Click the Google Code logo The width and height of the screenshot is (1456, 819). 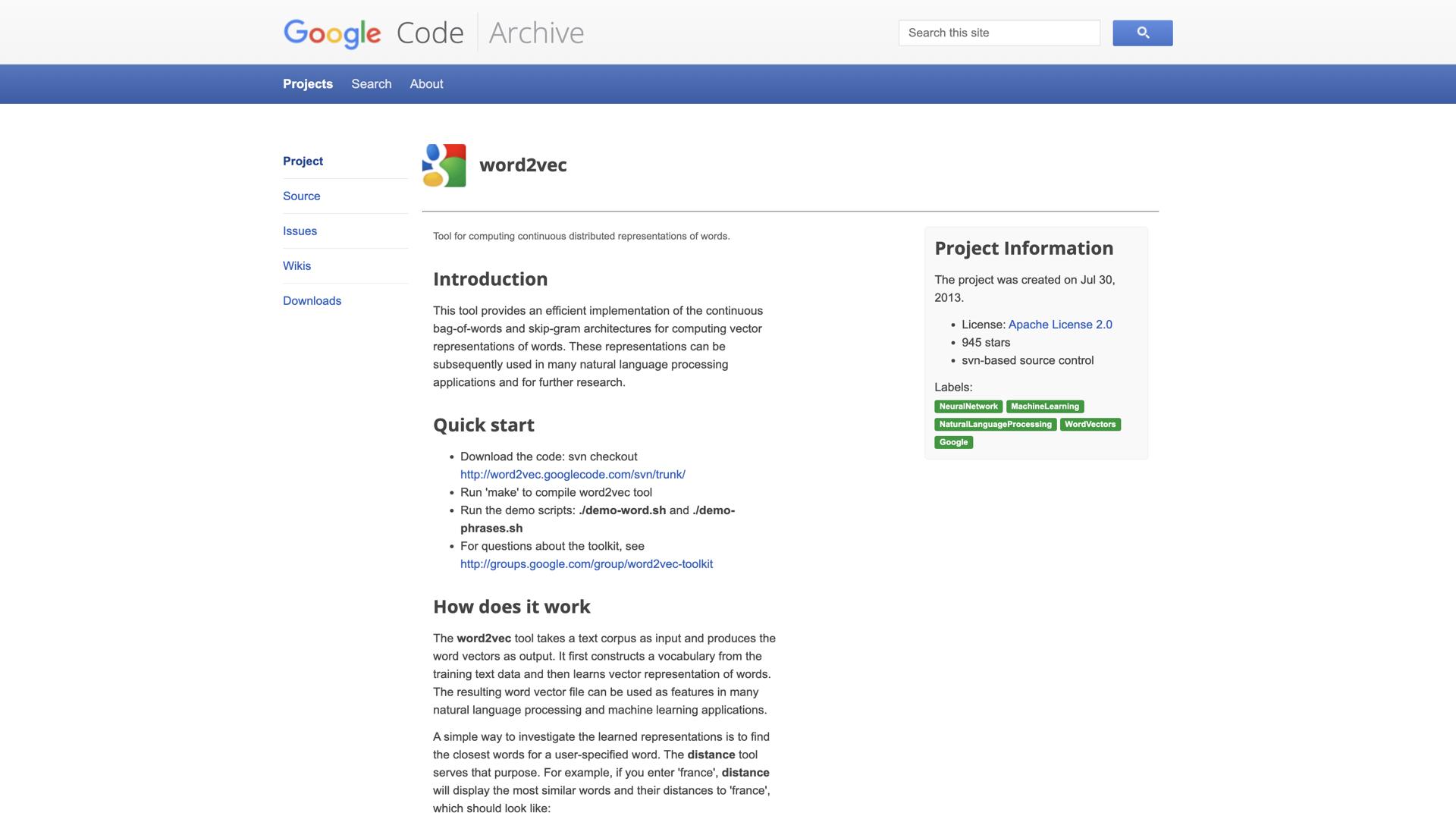click(373, 33)
